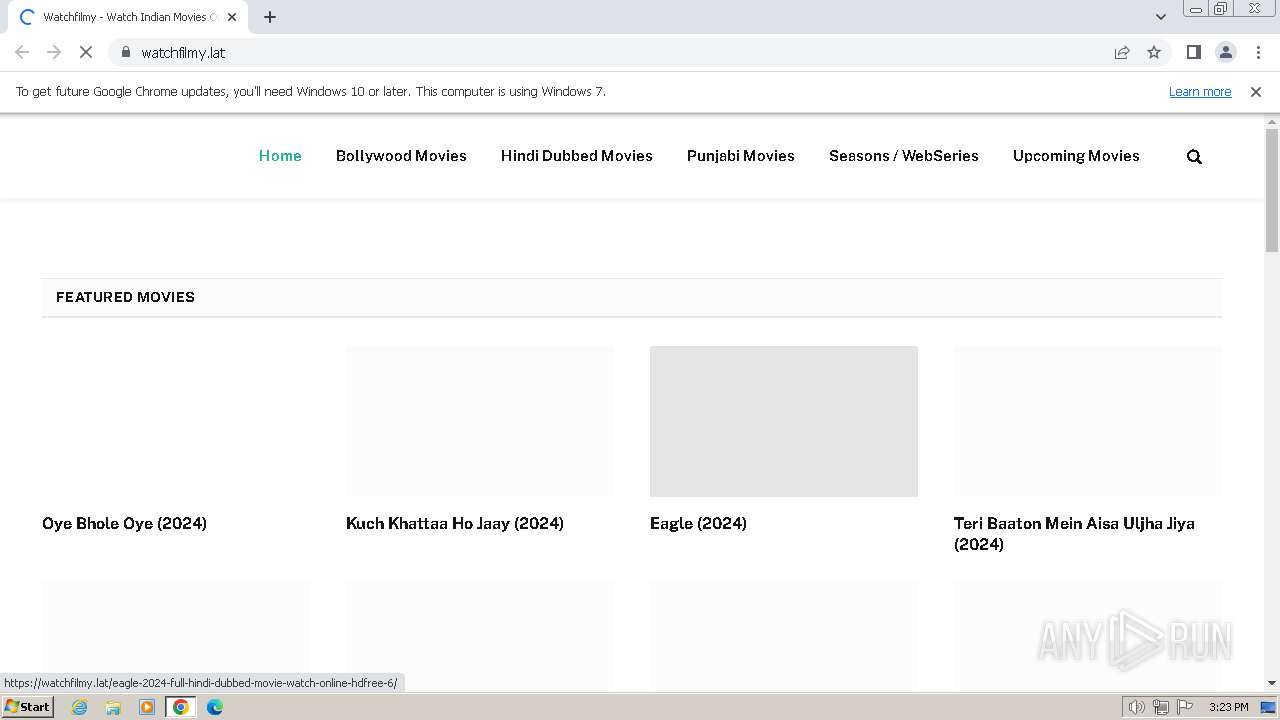The image size is (1280, 720).
Task: Expand the tab search dropdown arrow
Action: (1161, 16)
